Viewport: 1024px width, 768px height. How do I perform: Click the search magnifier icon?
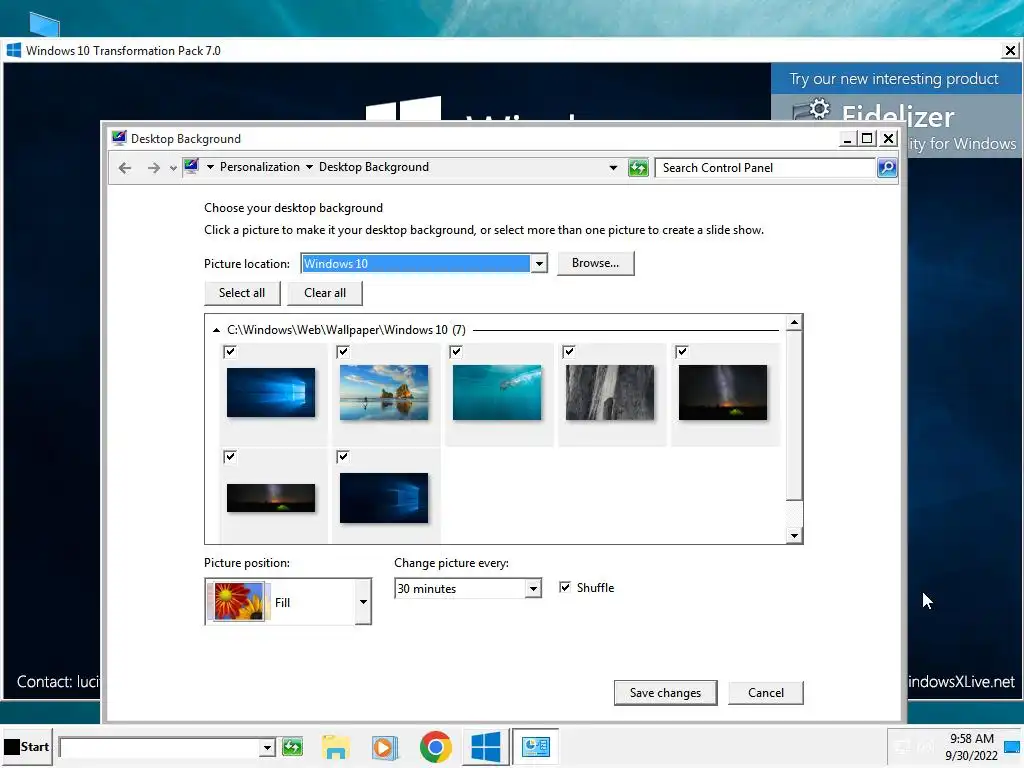tap(887, 168)
